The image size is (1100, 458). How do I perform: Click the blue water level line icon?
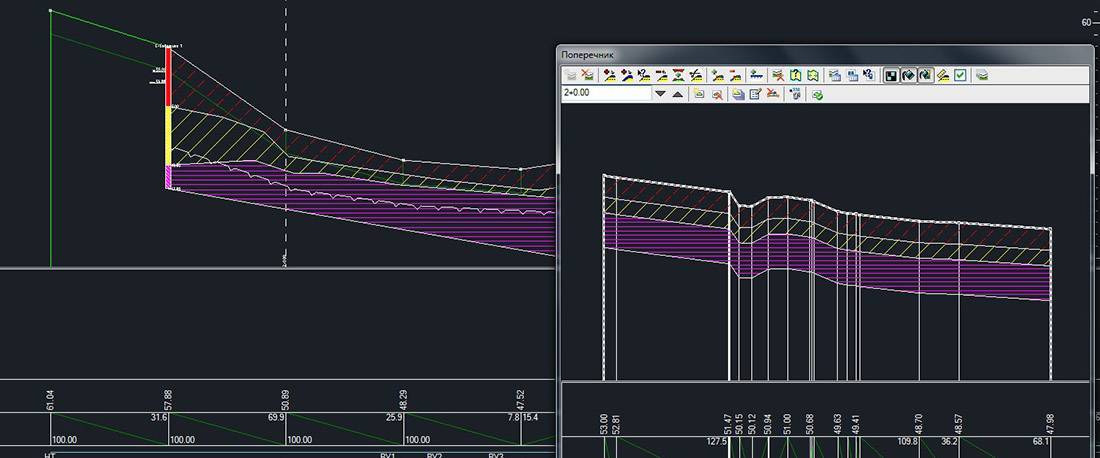point(757,75)
